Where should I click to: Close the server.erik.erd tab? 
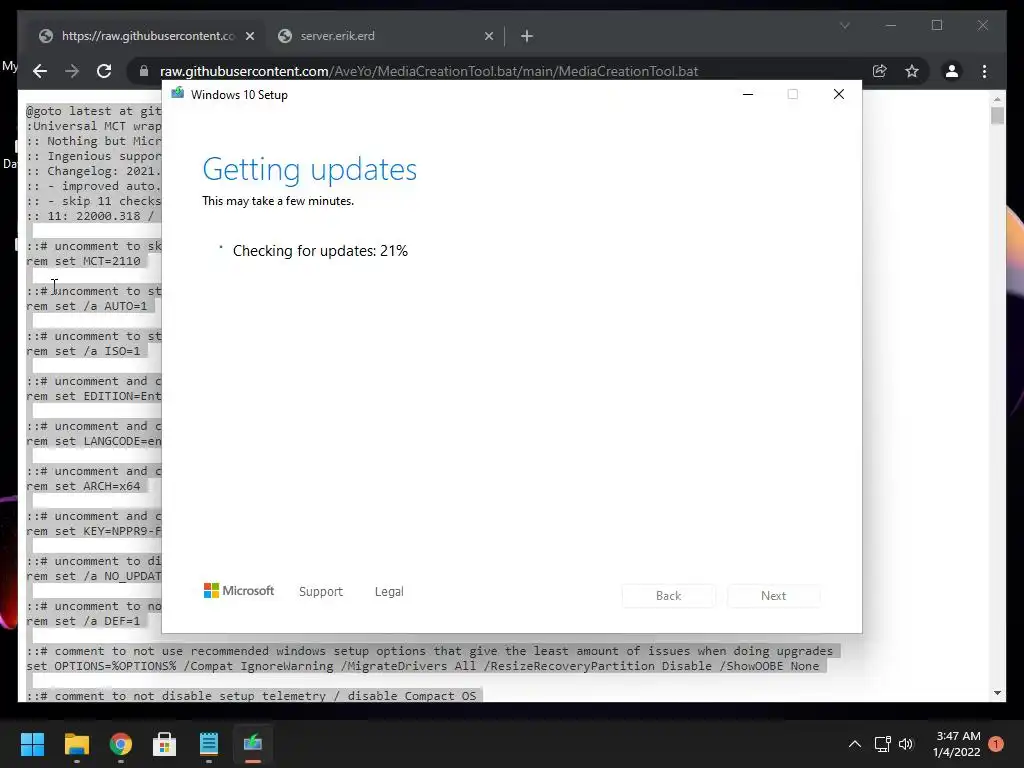pos(488,37)
